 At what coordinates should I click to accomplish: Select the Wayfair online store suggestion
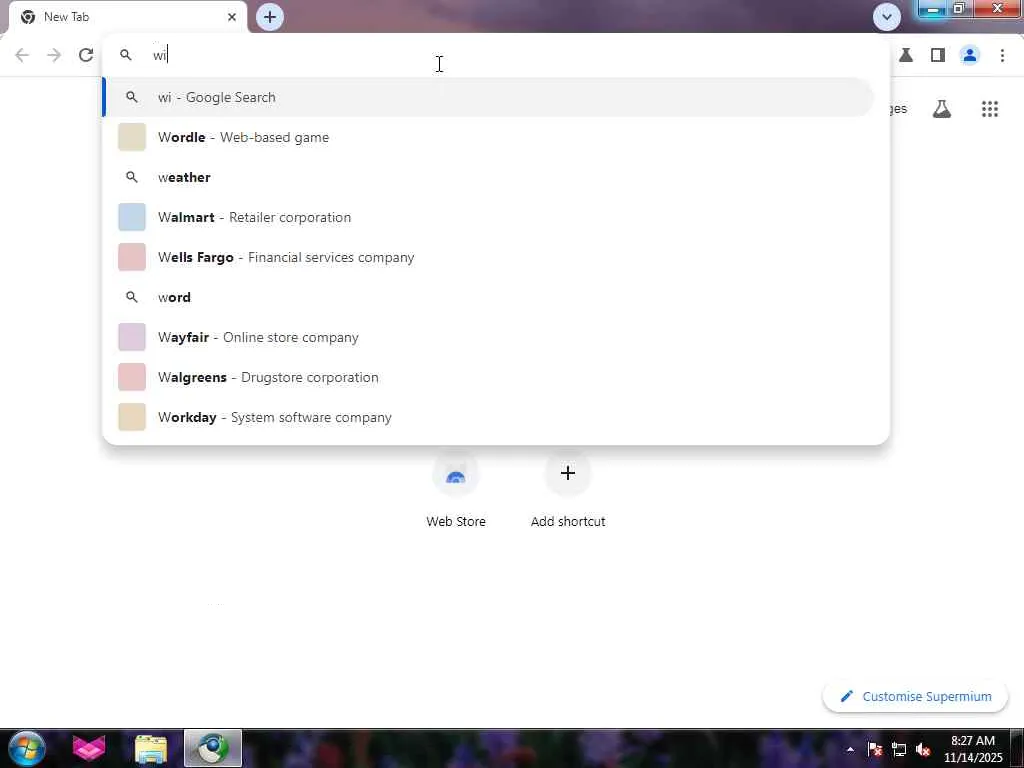pos(488,338)
